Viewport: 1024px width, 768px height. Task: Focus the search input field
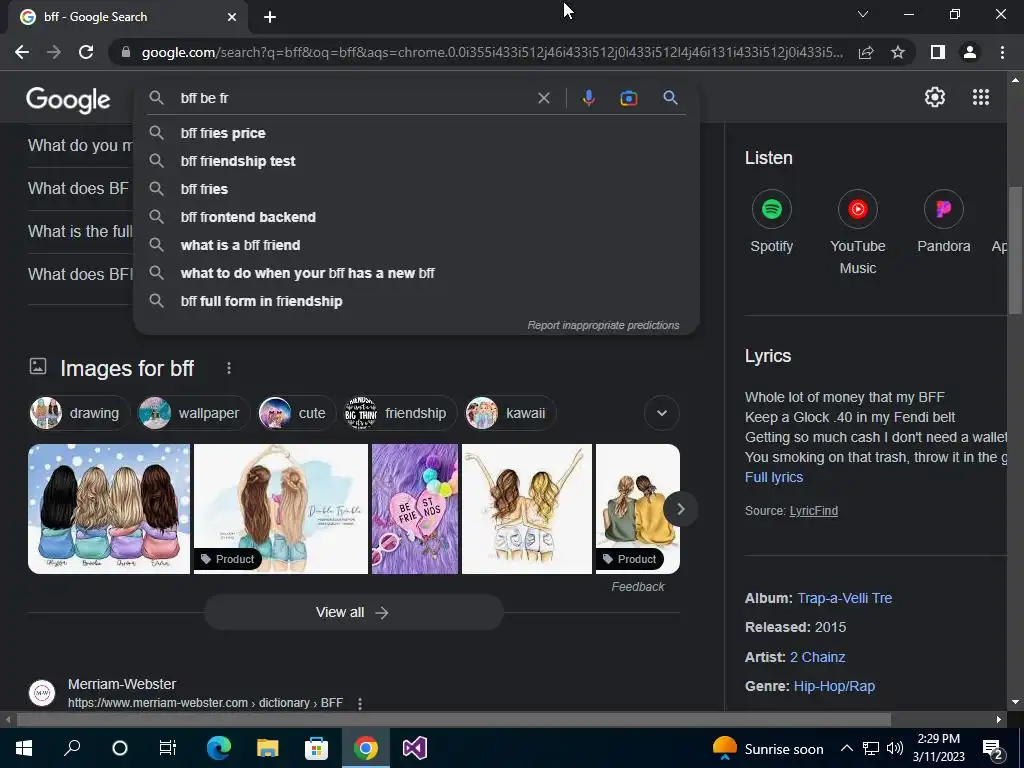click(353, 98)
